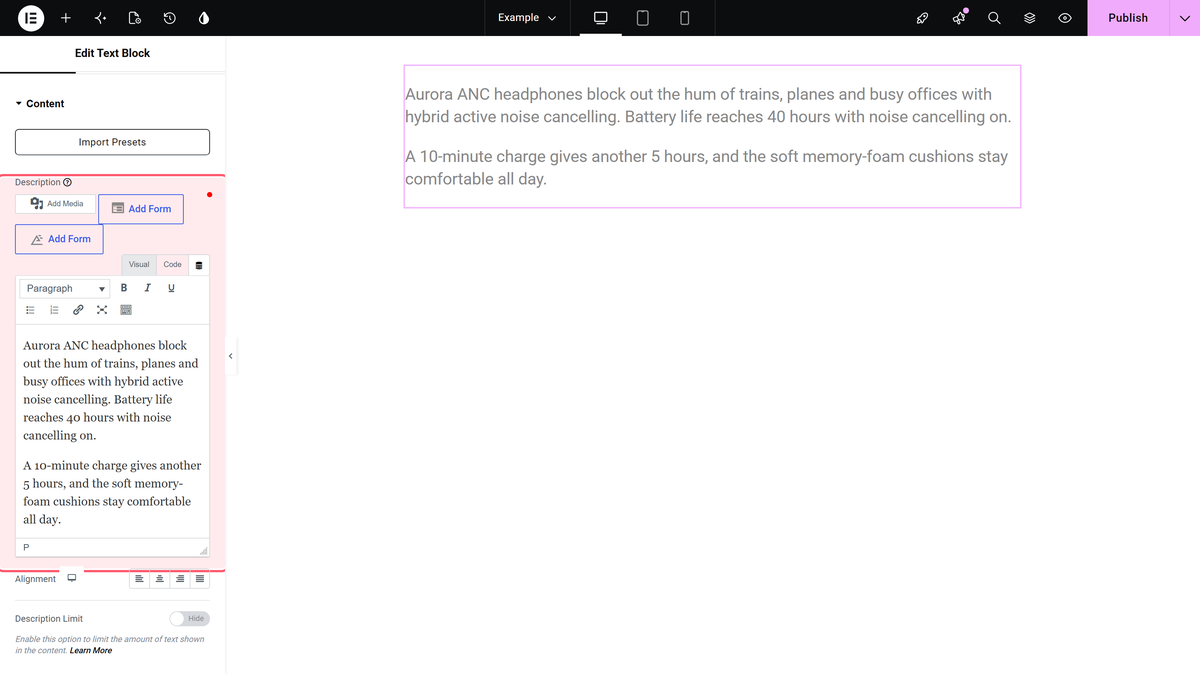Collapse the panel with the side arrow
1200x675 pixels.
click(x=231, y=356)
